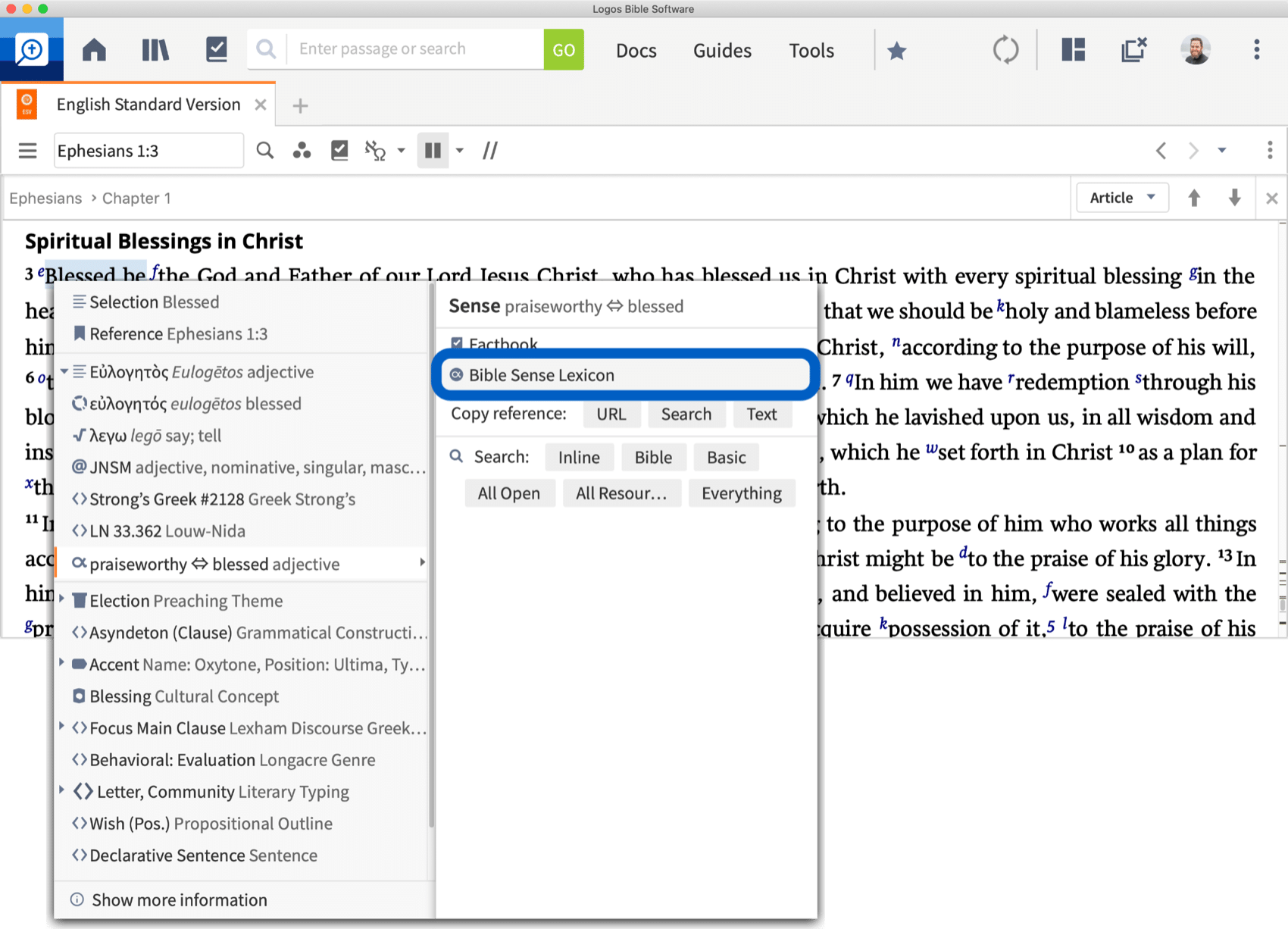The width and height of the screenshot is (1288, 929).
Task: Close the English Standard Version tab
Action: (x=261, y=105)
